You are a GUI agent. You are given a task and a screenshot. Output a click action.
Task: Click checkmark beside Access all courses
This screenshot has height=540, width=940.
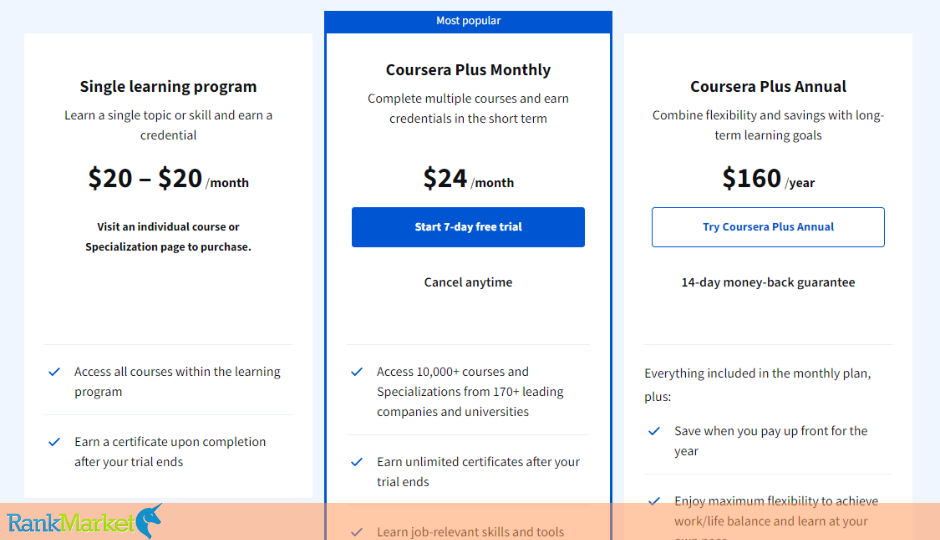click(x=55, y=372)
